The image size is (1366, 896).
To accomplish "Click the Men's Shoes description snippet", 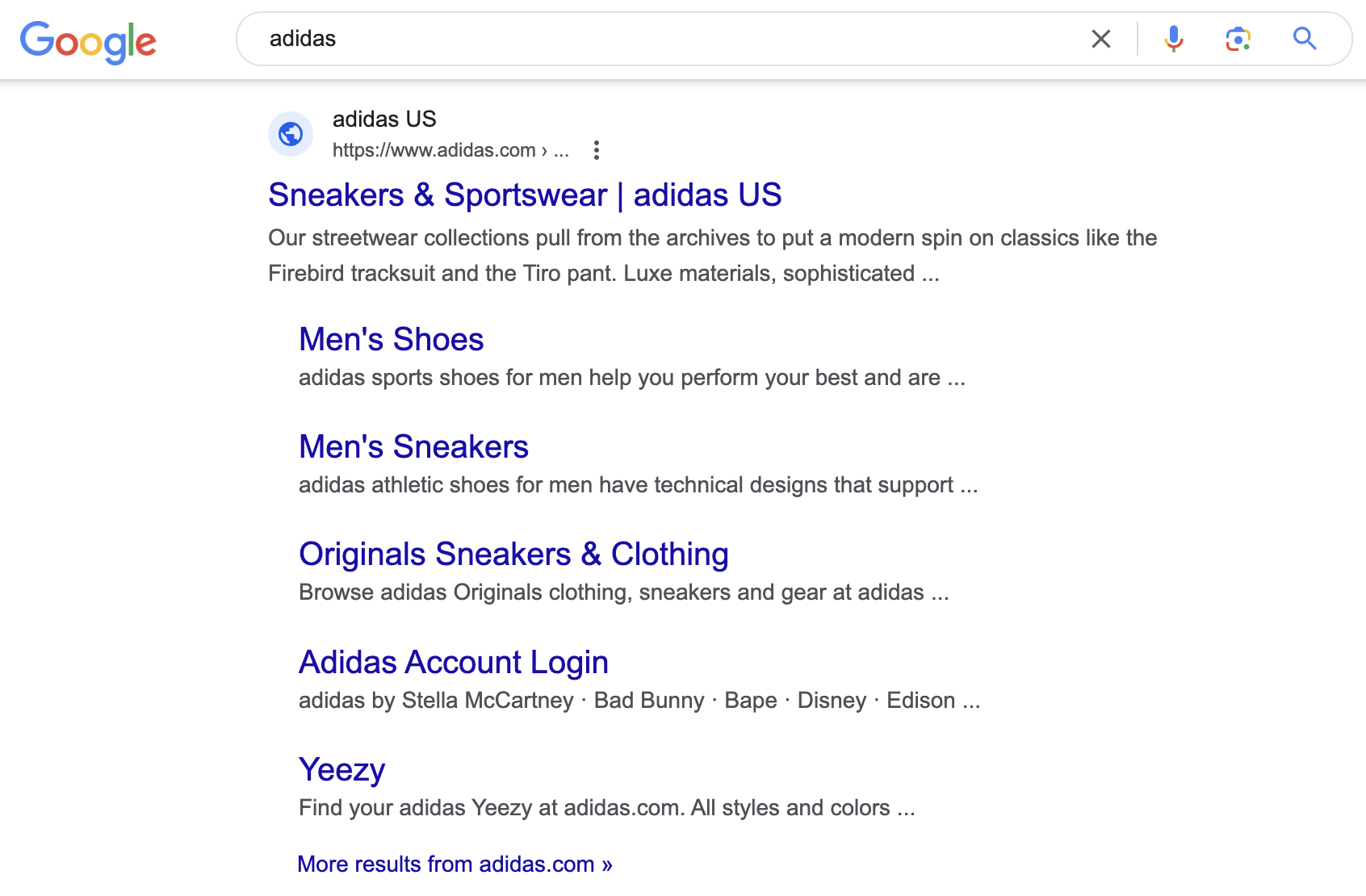I will click(631, 378).
